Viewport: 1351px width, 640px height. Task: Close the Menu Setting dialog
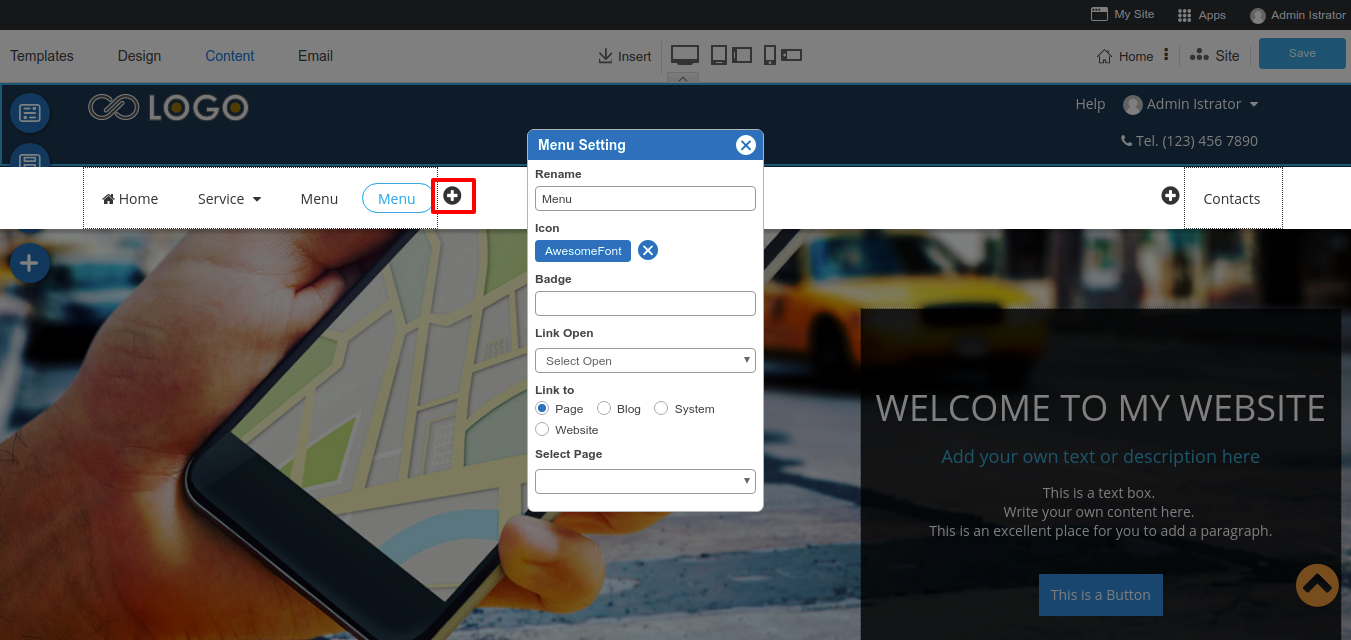pyautogui.click(x=746, y=145)
